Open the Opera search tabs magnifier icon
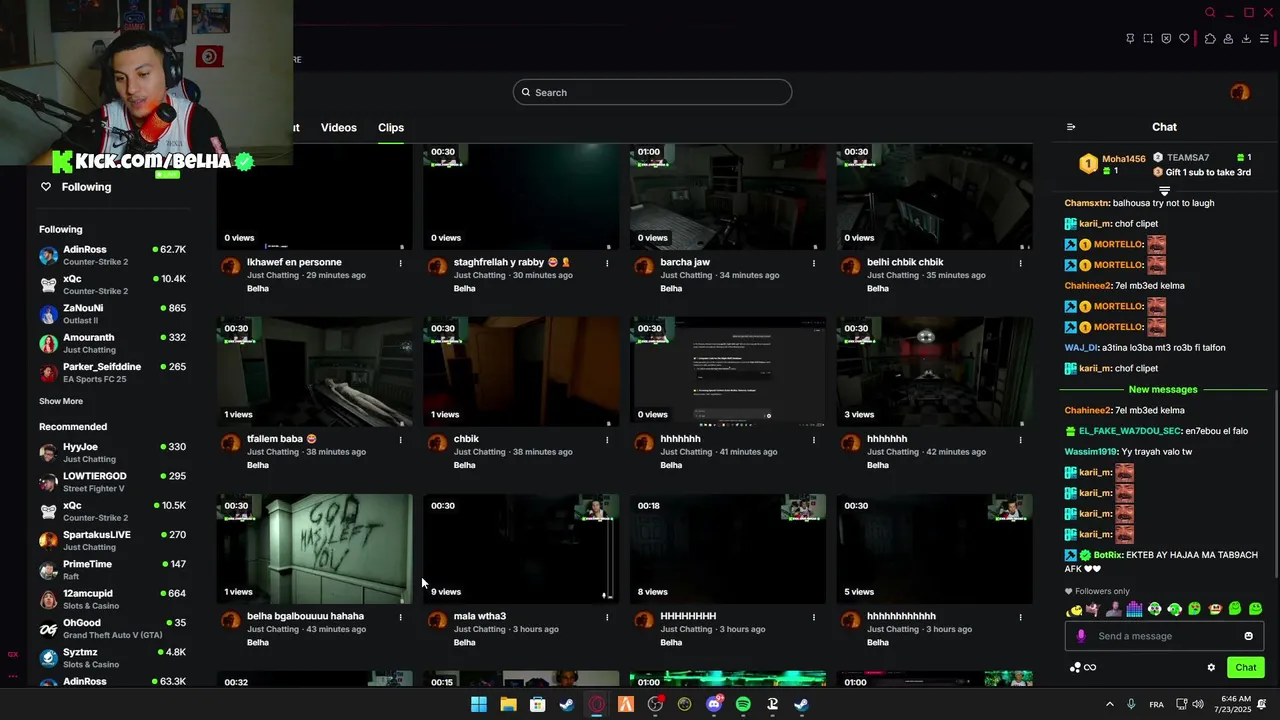The width and height of the screenshot is (1280, 720). [x=1210, y=13]
